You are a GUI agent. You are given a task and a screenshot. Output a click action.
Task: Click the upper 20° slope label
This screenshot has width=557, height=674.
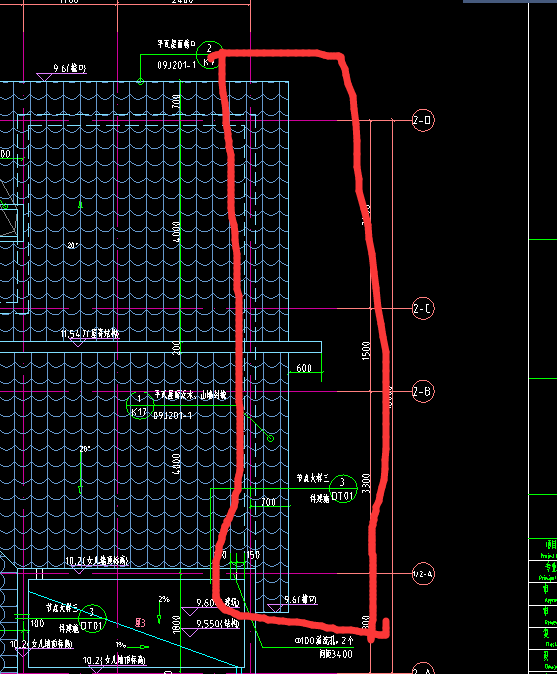73,245
